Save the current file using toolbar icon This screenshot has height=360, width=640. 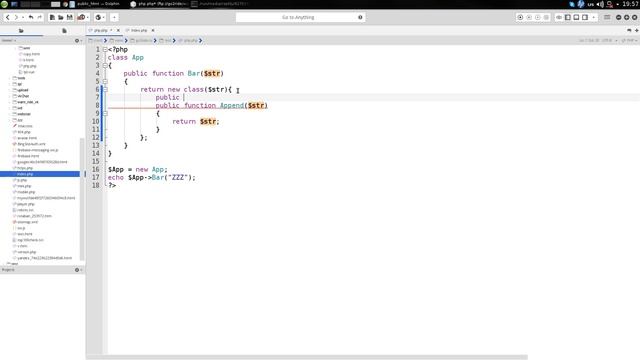(70, 17)
